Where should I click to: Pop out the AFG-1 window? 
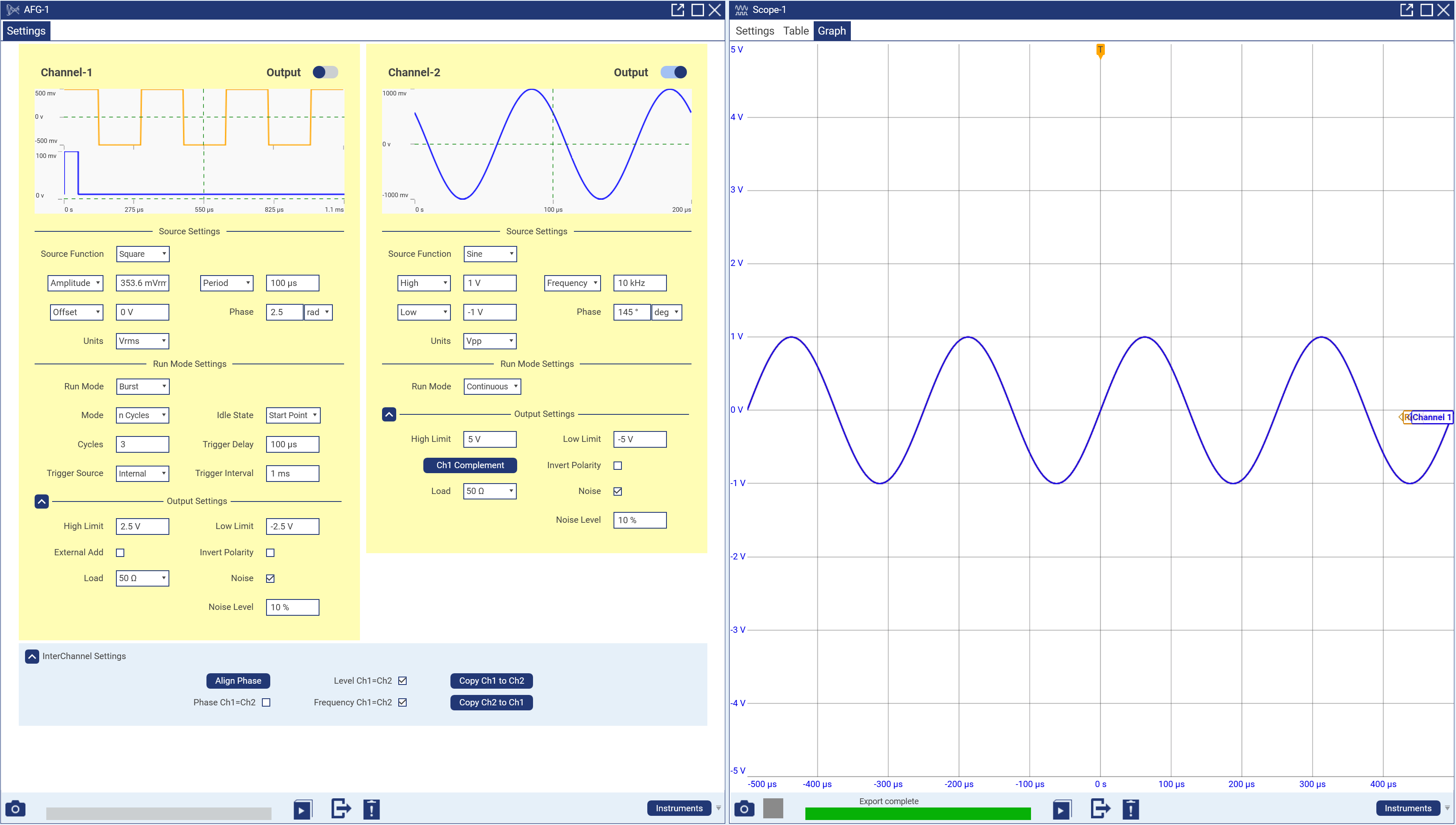click(x=677, y=10)
